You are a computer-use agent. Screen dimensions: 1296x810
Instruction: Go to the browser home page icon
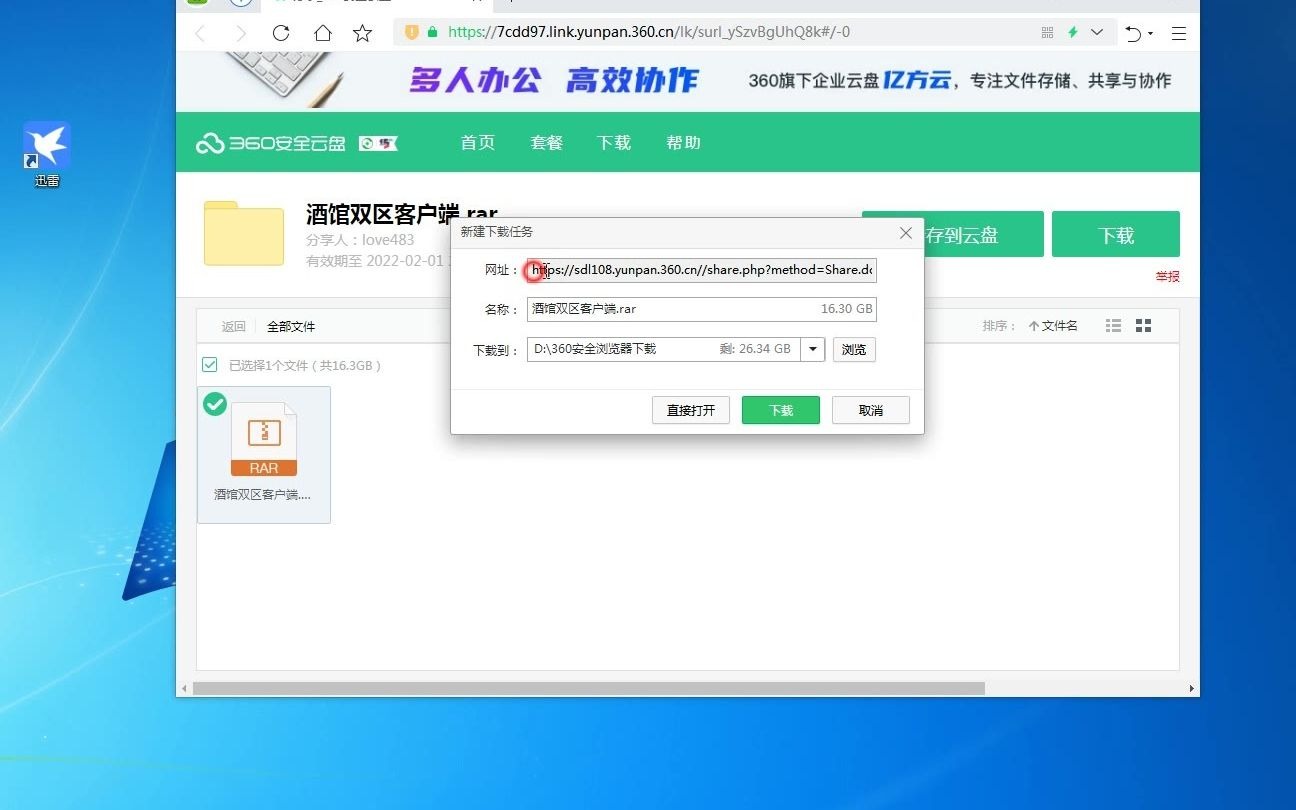tap(322, 33)
